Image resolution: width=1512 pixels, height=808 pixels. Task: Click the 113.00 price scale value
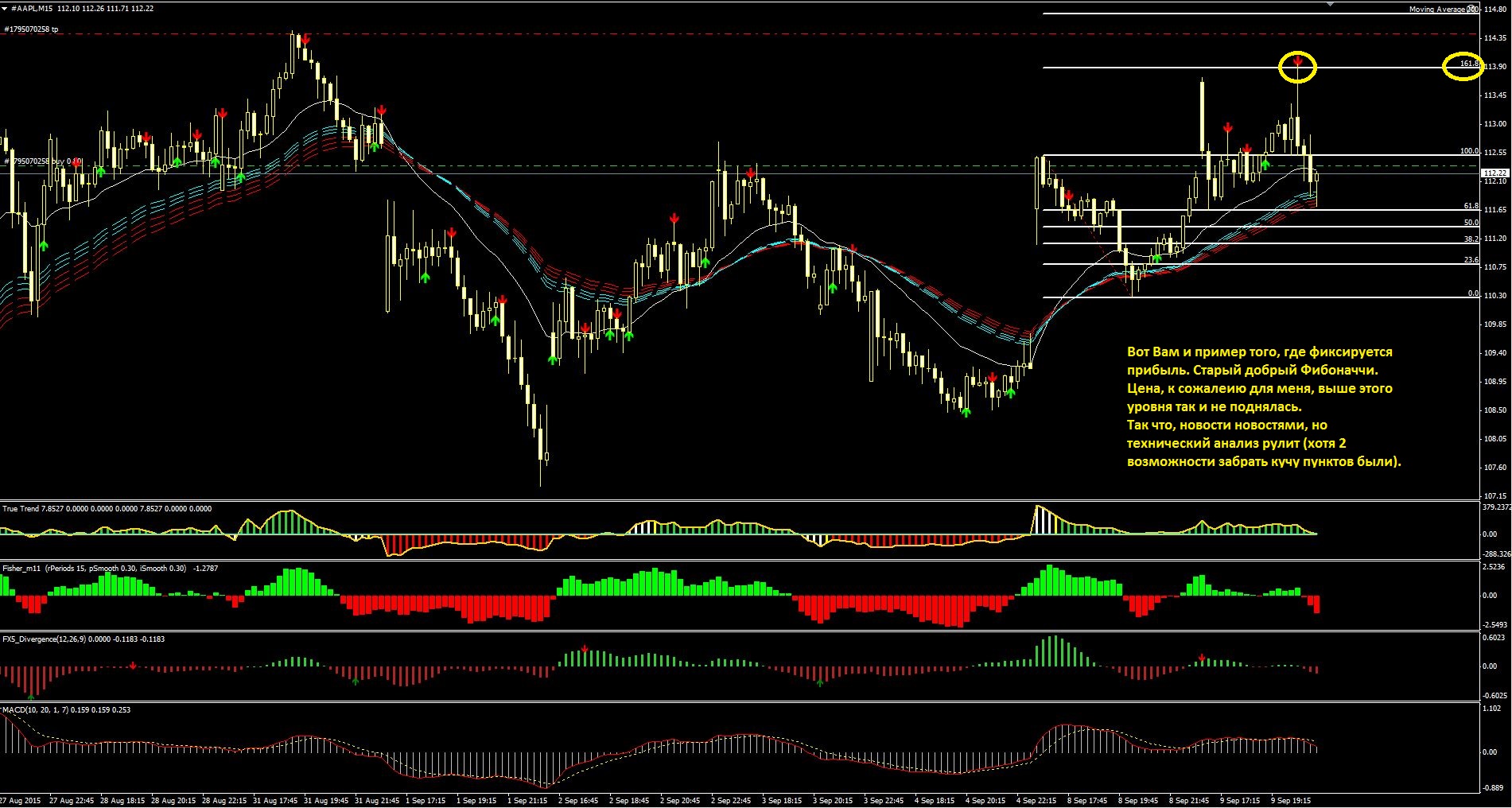[x=1495, y=124]
